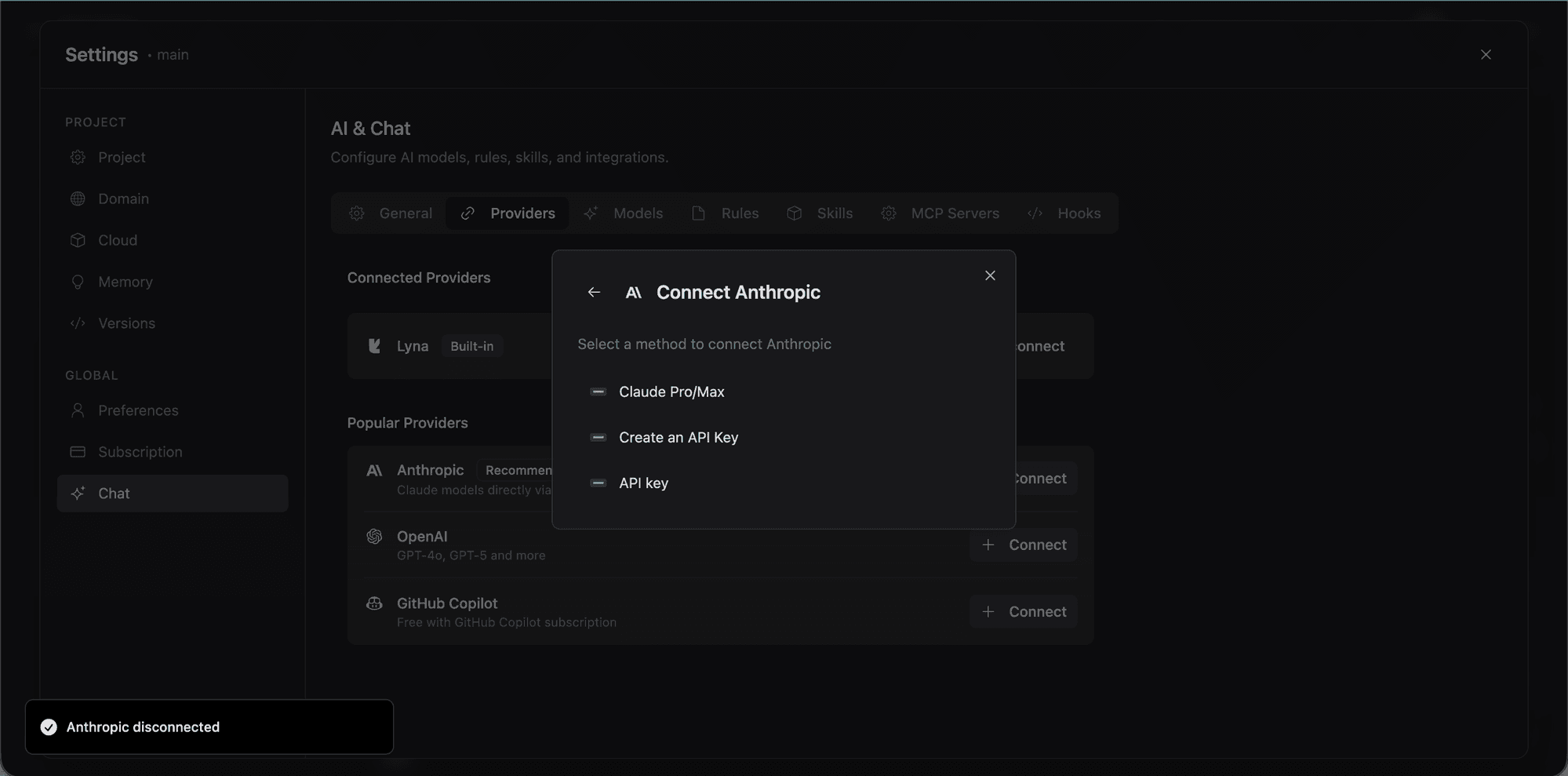Image resolution: width=1568 pixels, height=776 pixels.
Task: Close the Connect Anthropic dialog
Action: [x=990, y=275]
